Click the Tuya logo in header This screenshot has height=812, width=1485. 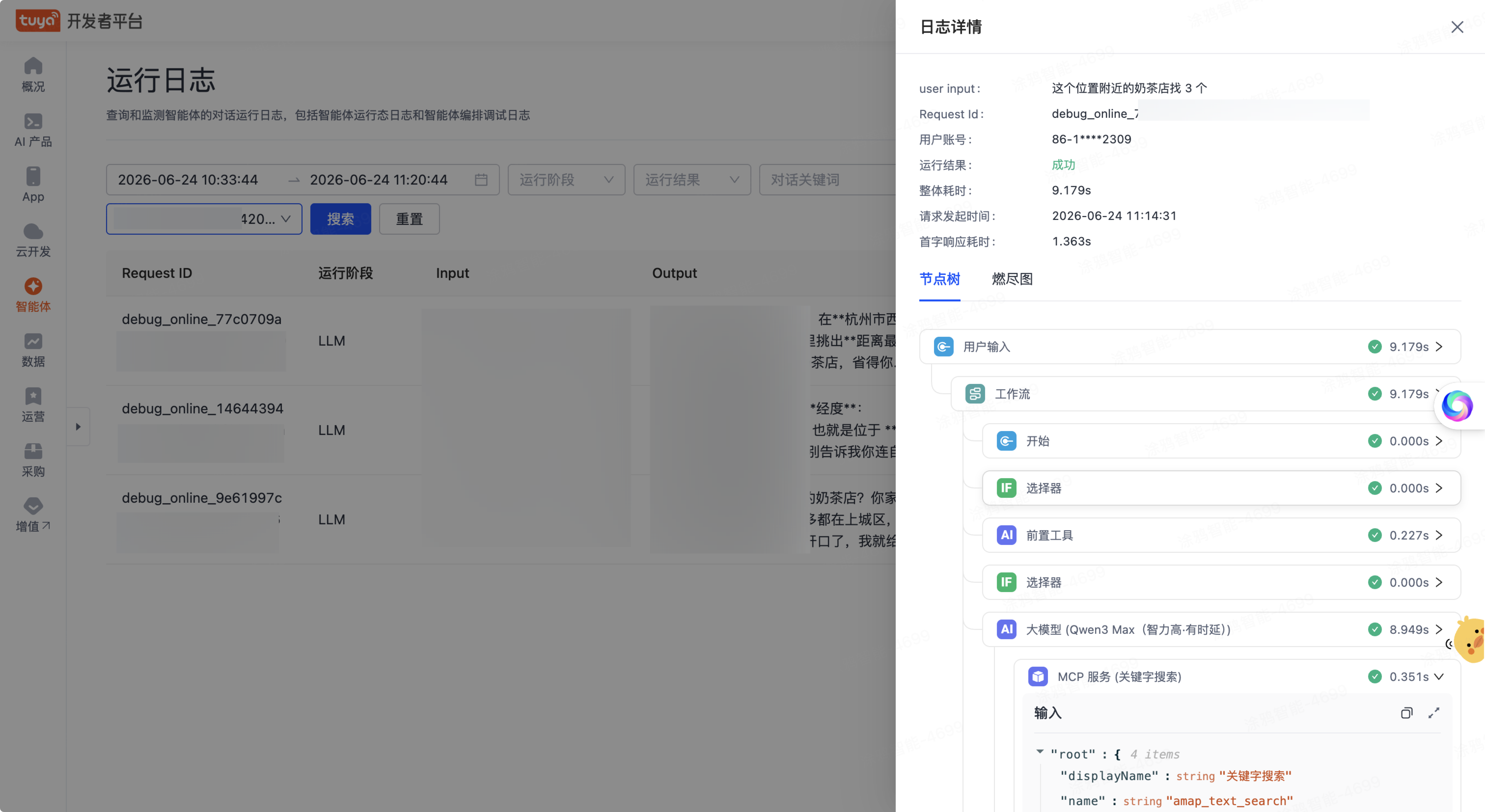(x=38, y=21)
